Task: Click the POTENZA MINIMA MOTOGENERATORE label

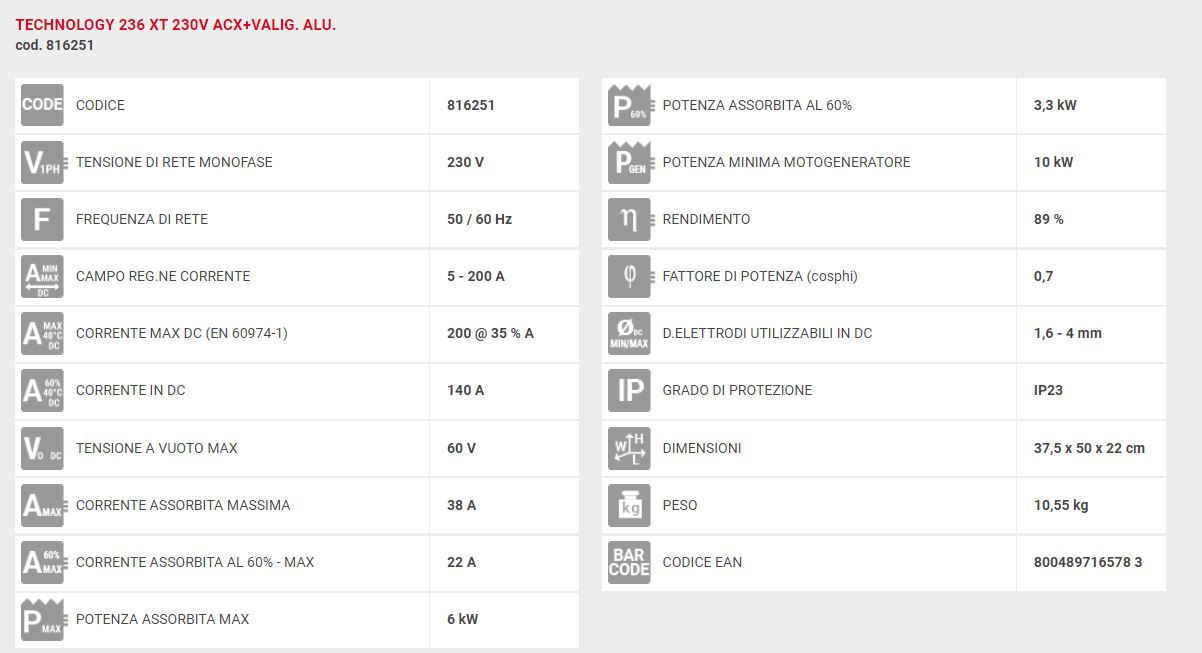Action: click(786, 162)
